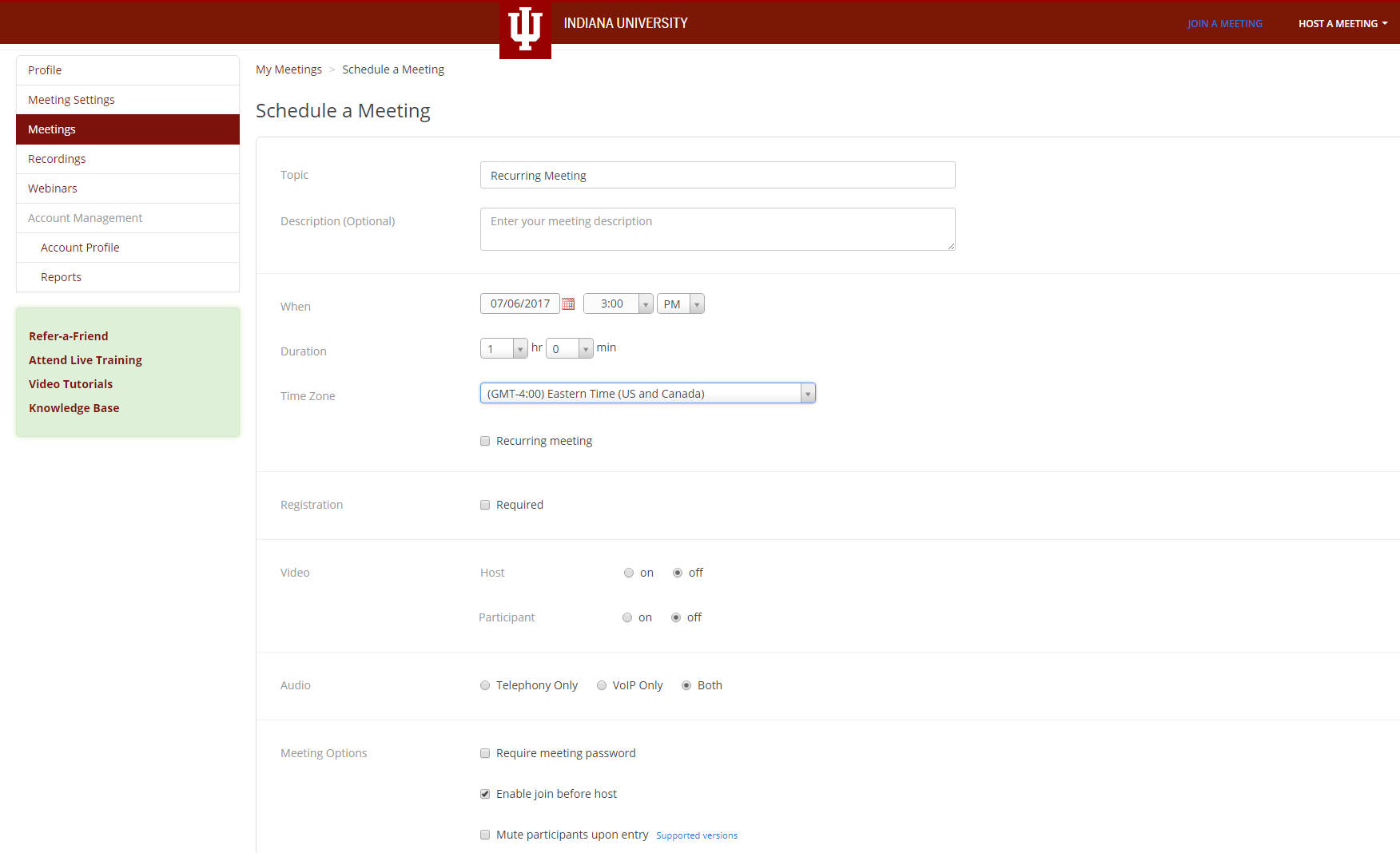The image size is (1400, 853).
Task: Click the Topic input field
Action: point(718,175)
